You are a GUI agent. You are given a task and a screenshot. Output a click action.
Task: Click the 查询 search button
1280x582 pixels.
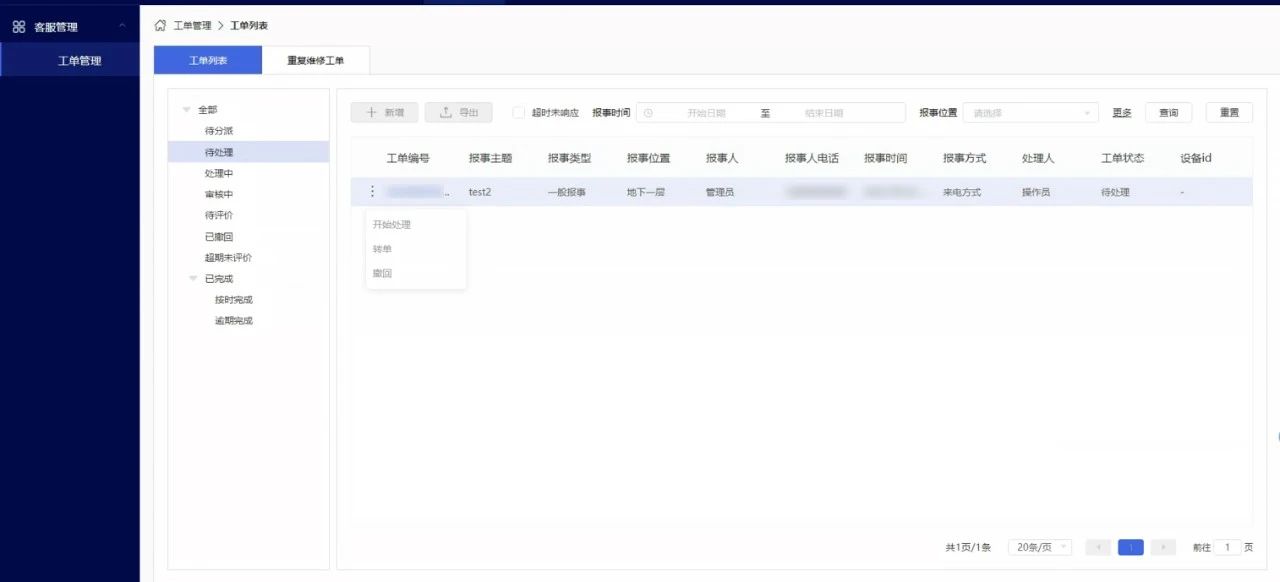coord(1167,112)
